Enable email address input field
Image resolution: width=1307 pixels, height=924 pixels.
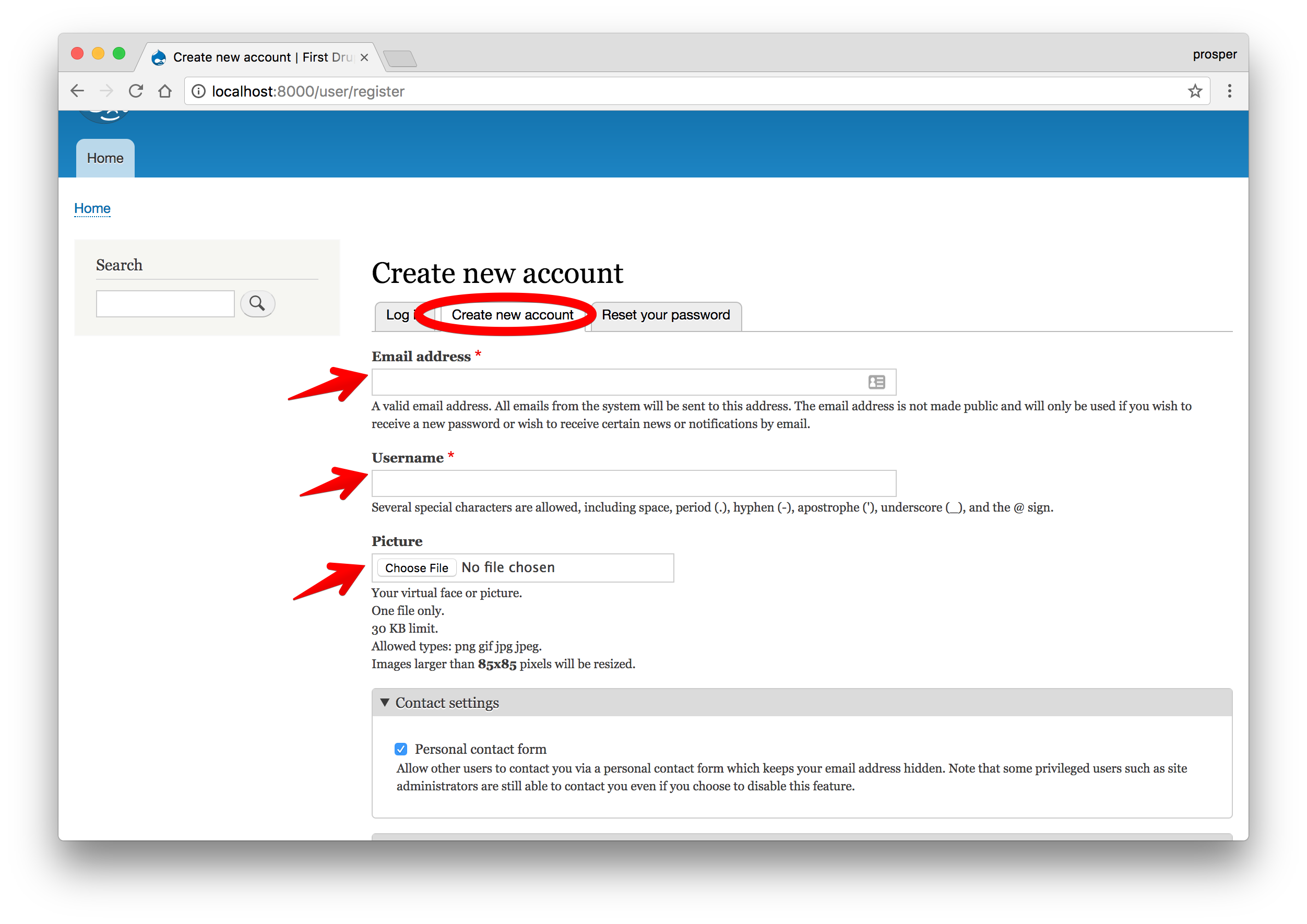631,382
